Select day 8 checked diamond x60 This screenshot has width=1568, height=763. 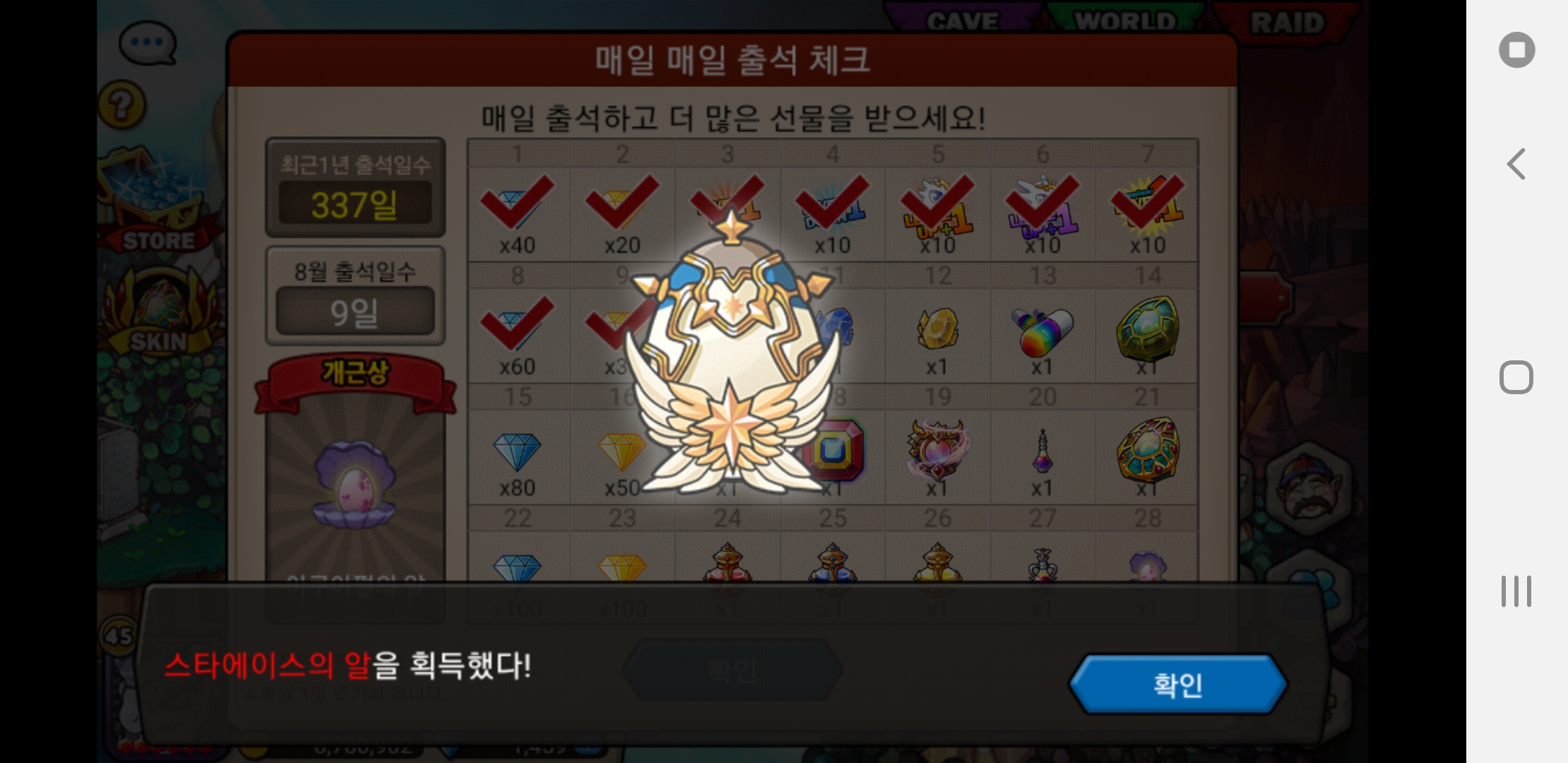coord(518,335)
